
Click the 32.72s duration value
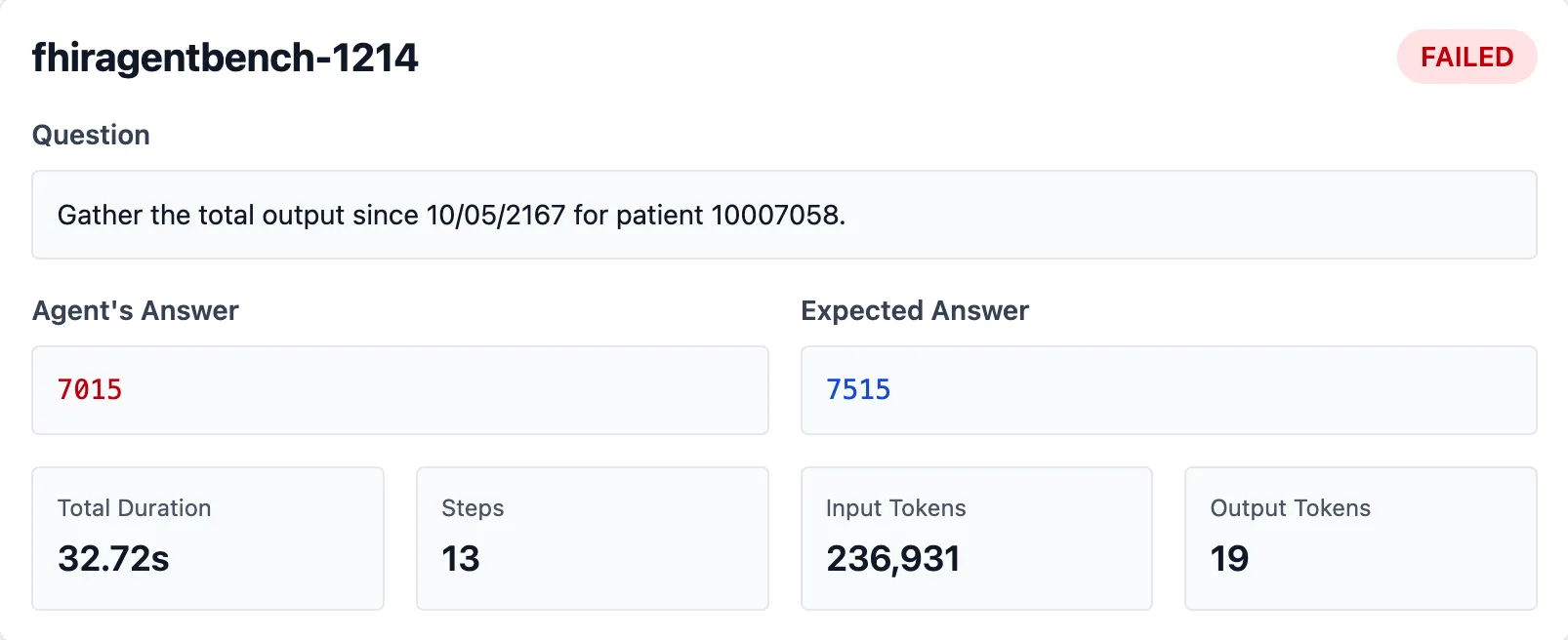click(113, 559)
